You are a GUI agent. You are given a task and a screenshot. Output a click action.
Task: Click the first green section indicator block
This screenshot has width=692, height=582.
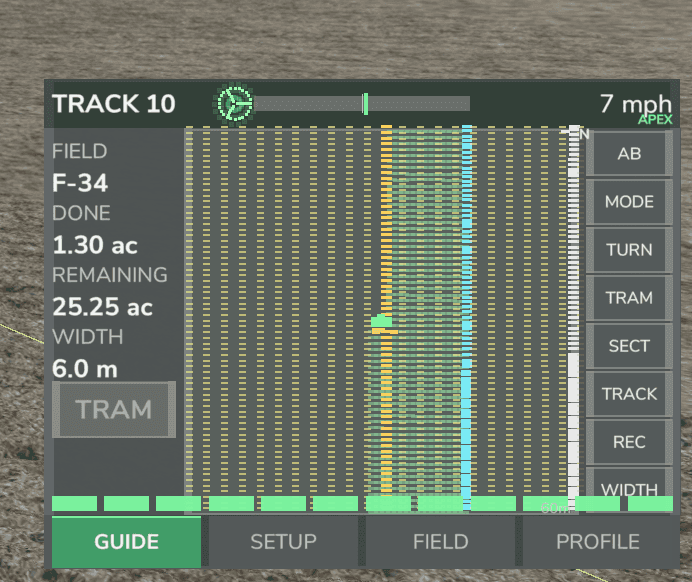point(75,503)
